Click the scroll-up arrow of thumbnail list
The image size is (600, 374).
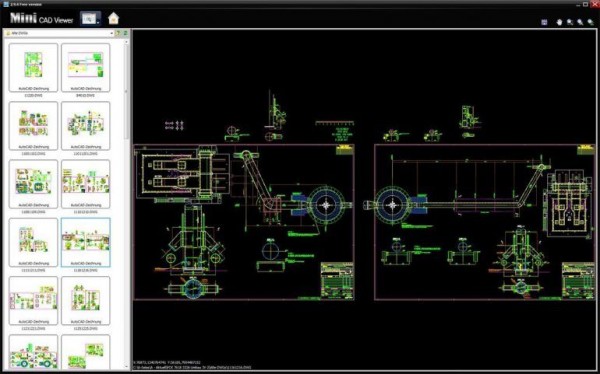(x=127, y=42)
